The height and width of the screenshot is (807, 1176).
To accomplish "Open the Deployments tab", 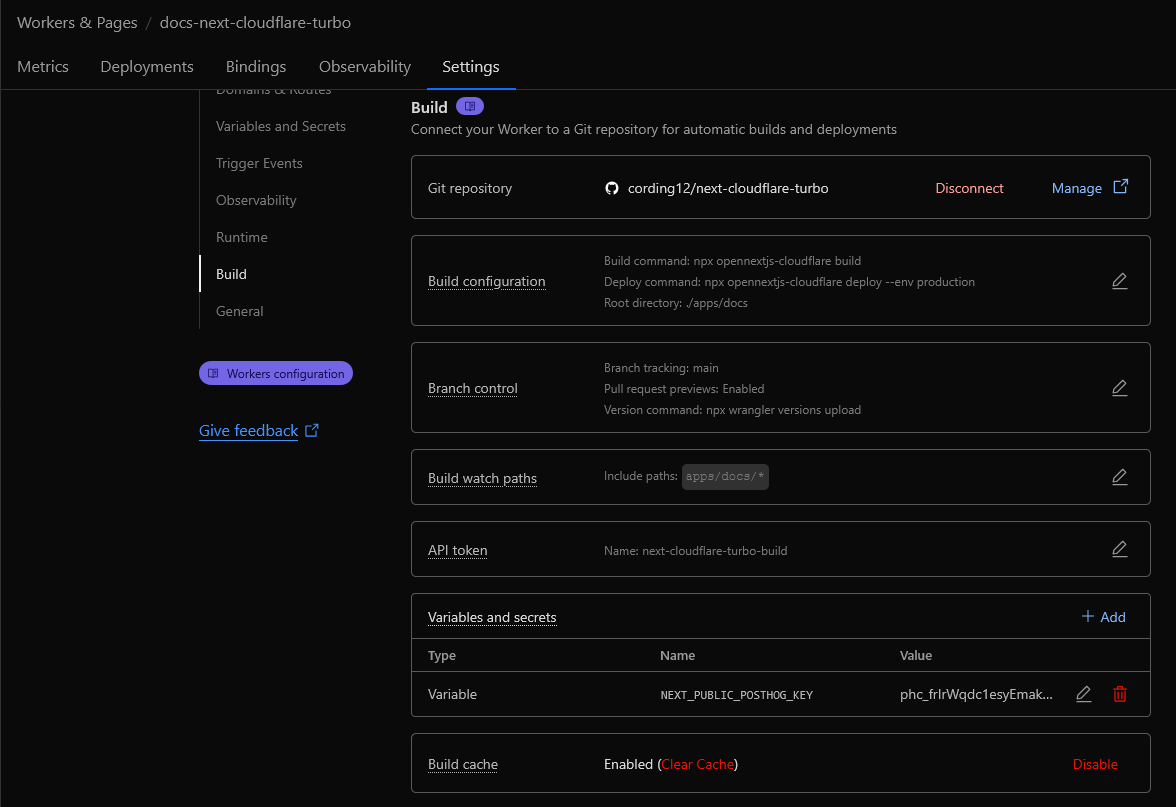I will click(x=147, y=67).
